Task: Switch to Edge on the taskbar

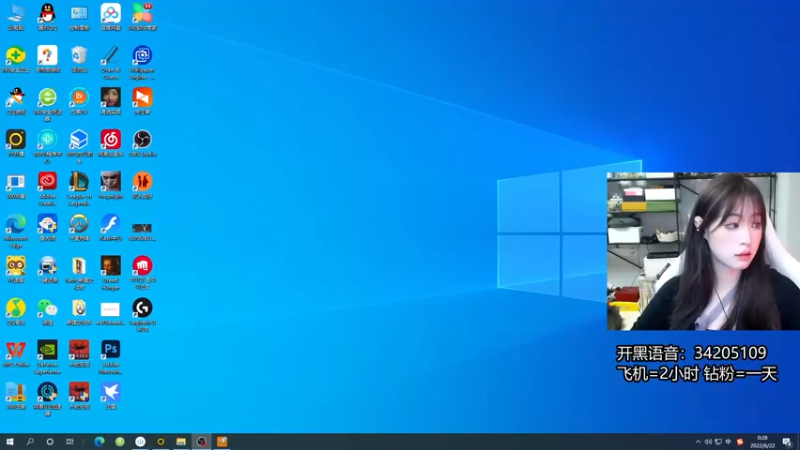Action: (99, 441)
